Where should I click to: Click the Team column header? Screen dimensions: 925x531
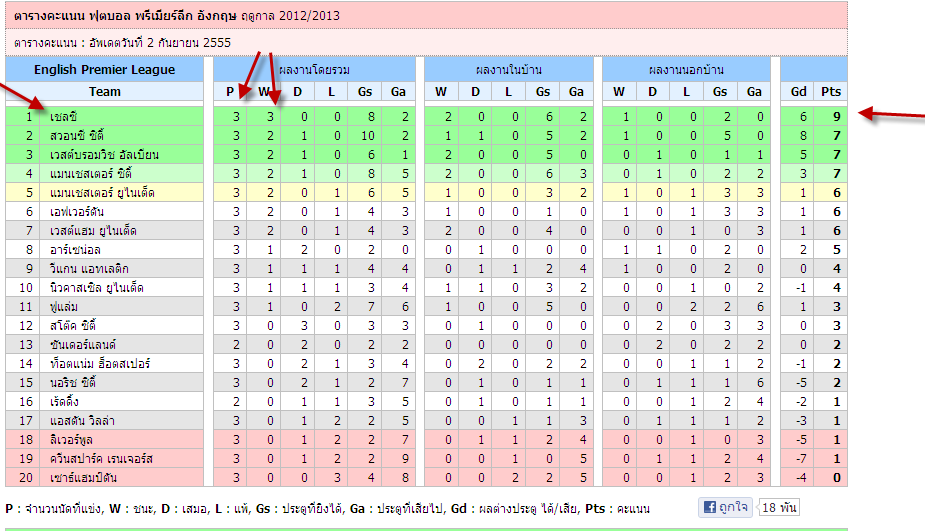click(x=105, y=92)
